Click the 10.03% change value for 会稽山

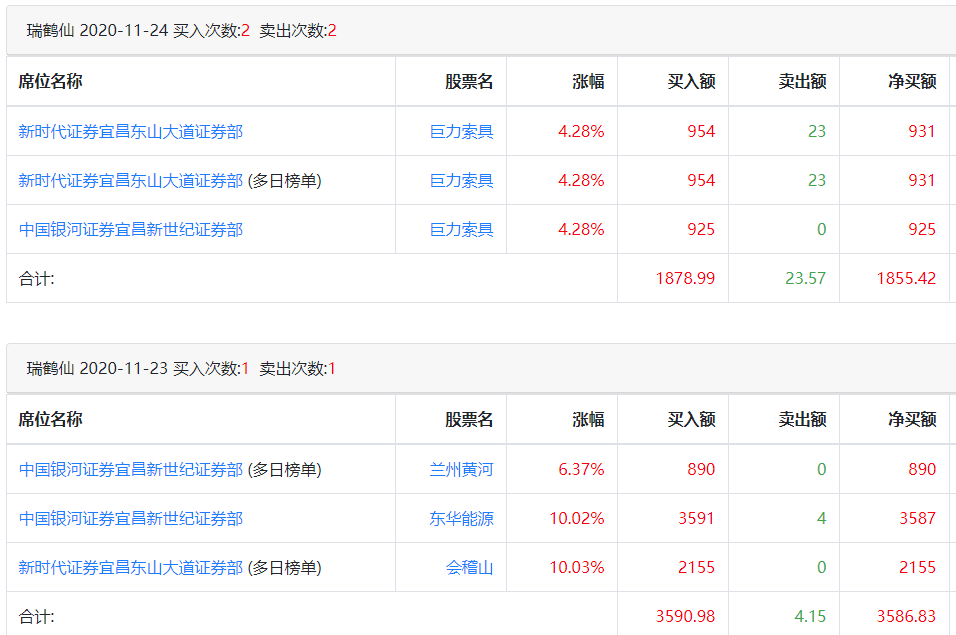576,567
